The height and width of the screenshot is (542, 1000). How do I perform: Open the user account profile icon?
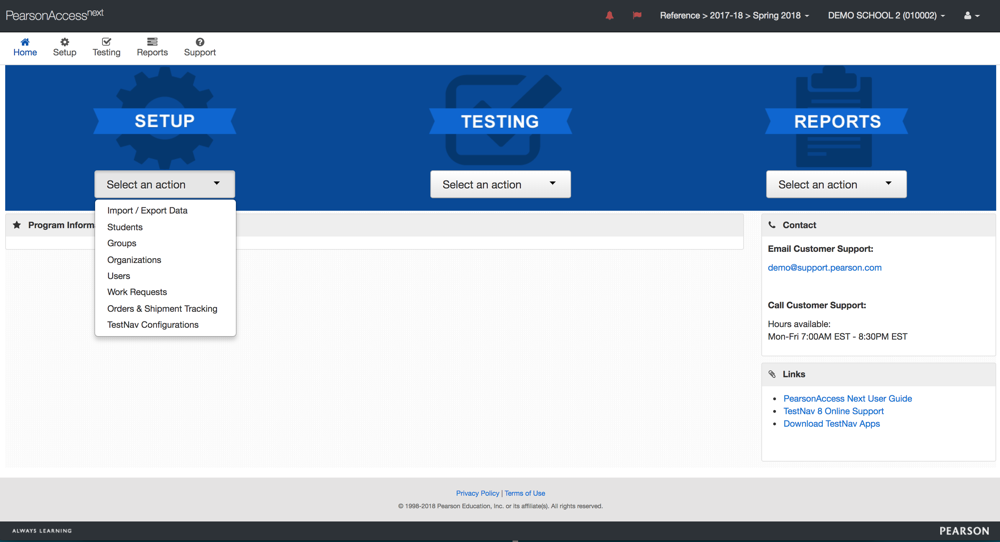pos(970,16)
